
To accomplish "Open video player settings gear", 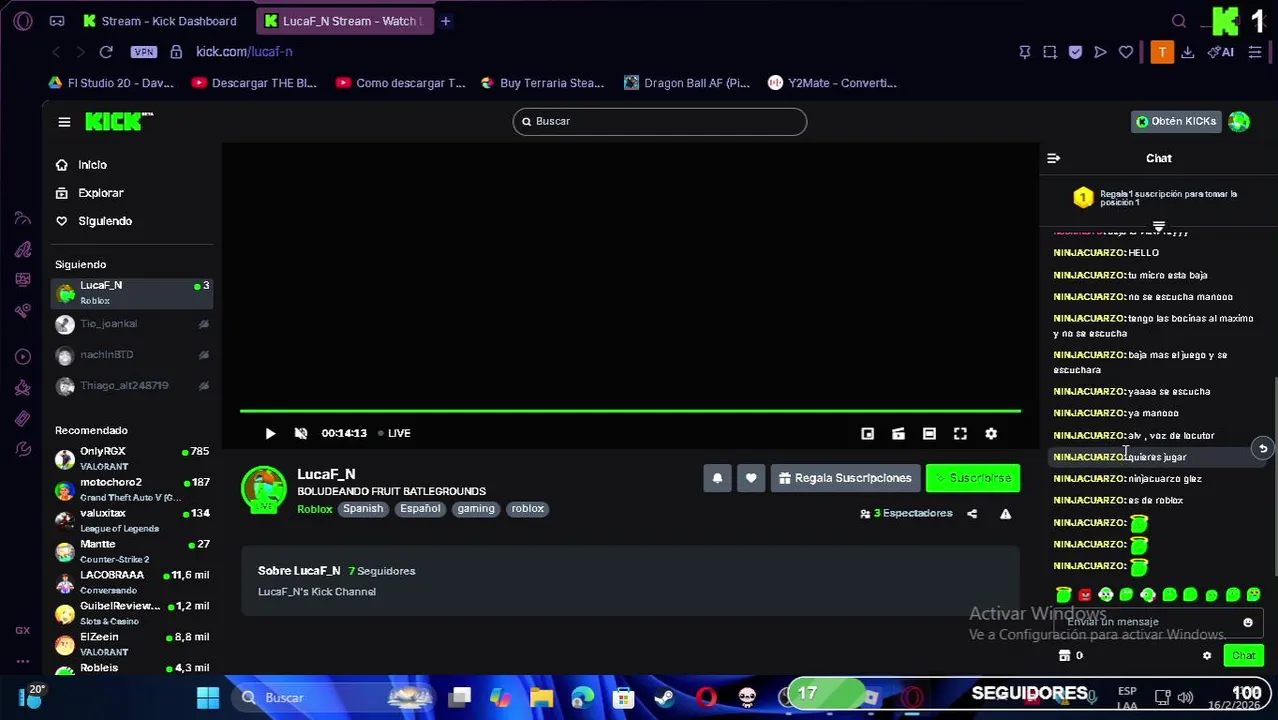I will pyautogui.click(x=991, y=433).
